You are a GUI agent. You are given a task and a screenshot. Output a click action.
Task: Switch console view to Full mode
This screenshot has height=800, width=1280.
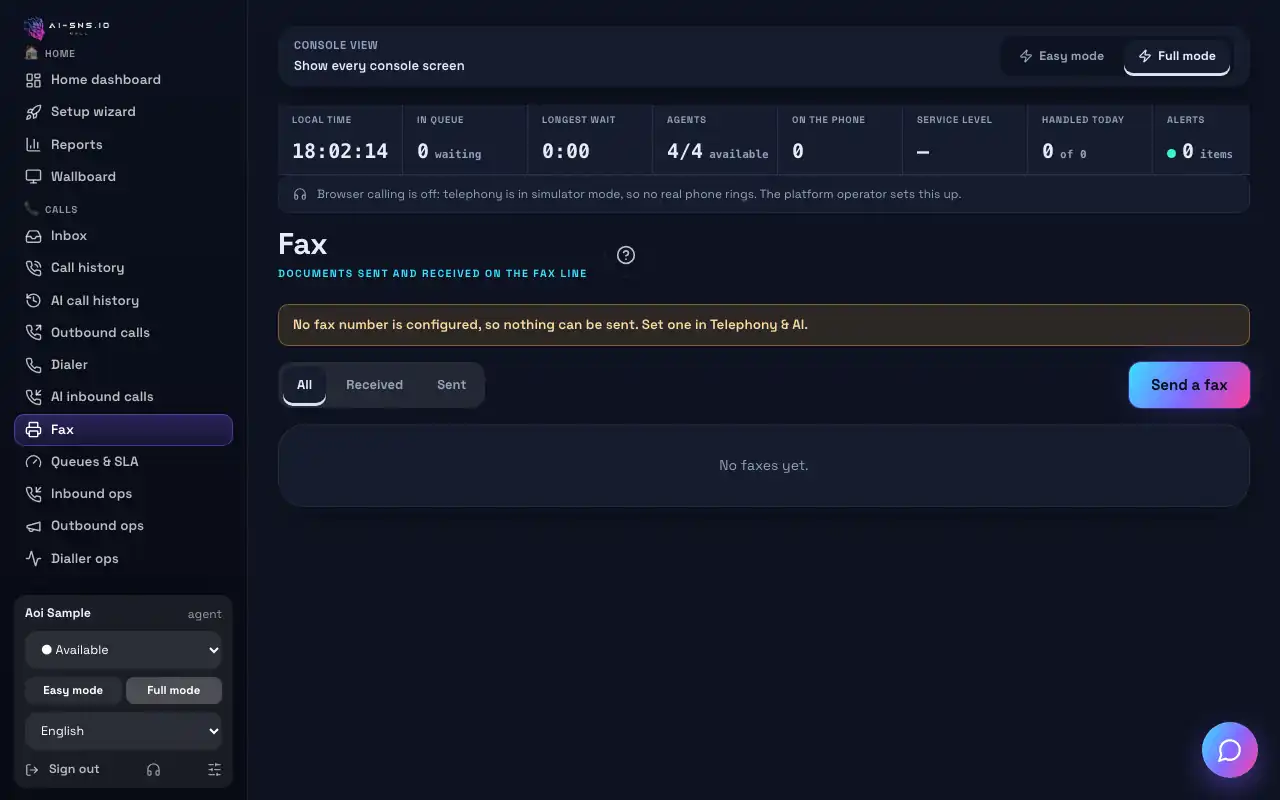1177,56
